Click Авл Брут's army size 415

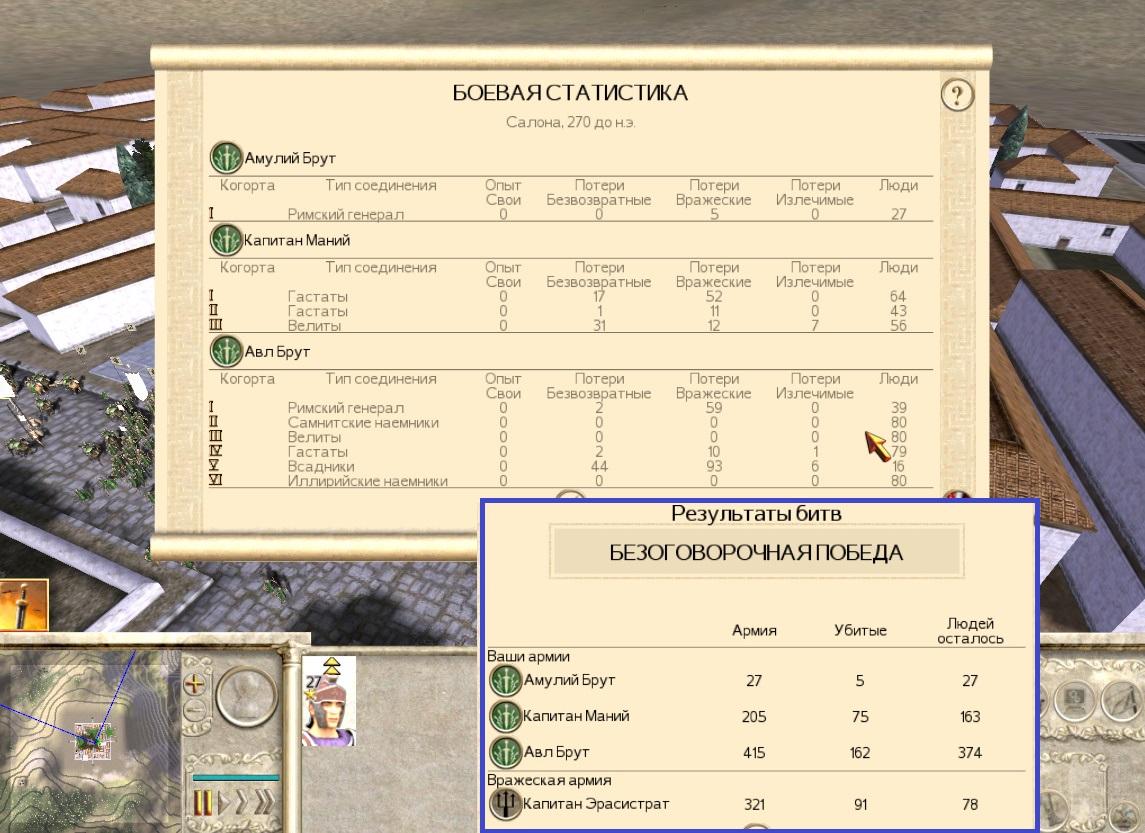[x=754, y=753]
